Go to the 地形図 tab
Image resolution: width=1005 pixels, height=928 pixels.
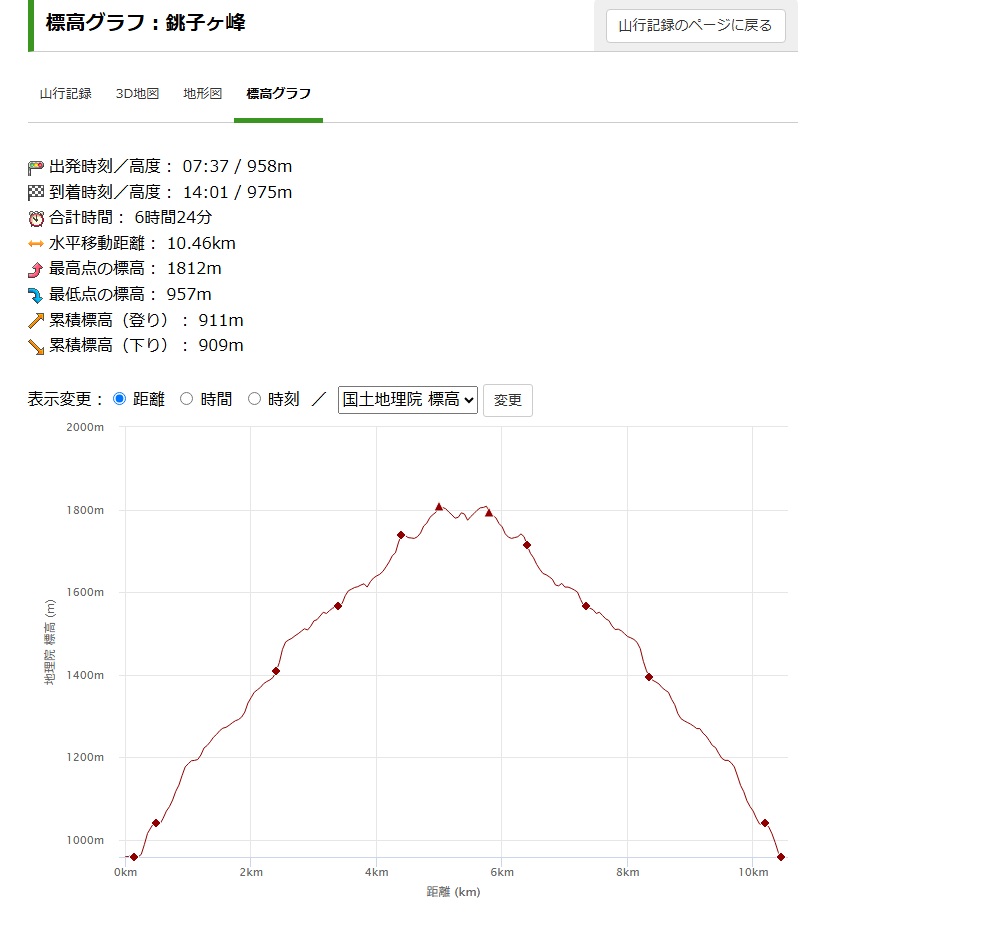pos(203,94)
